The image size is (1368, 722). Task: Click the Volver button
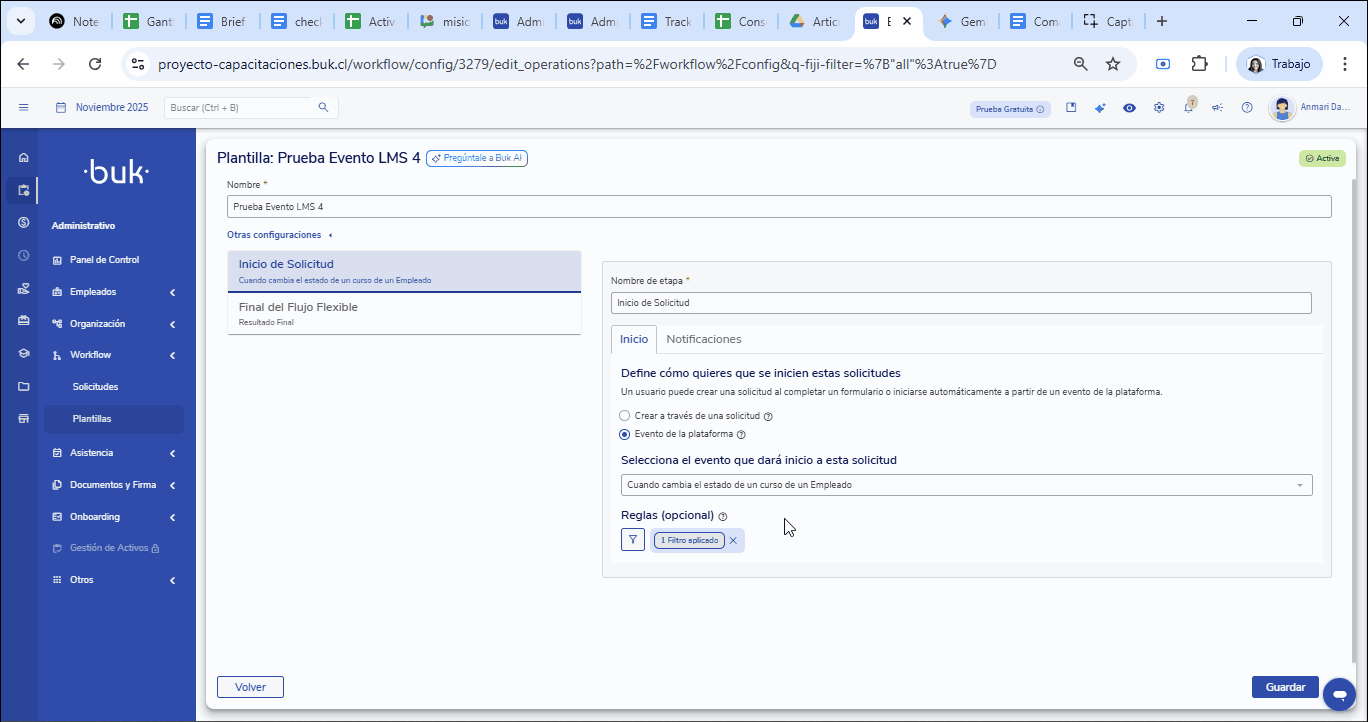coord(250,687)
